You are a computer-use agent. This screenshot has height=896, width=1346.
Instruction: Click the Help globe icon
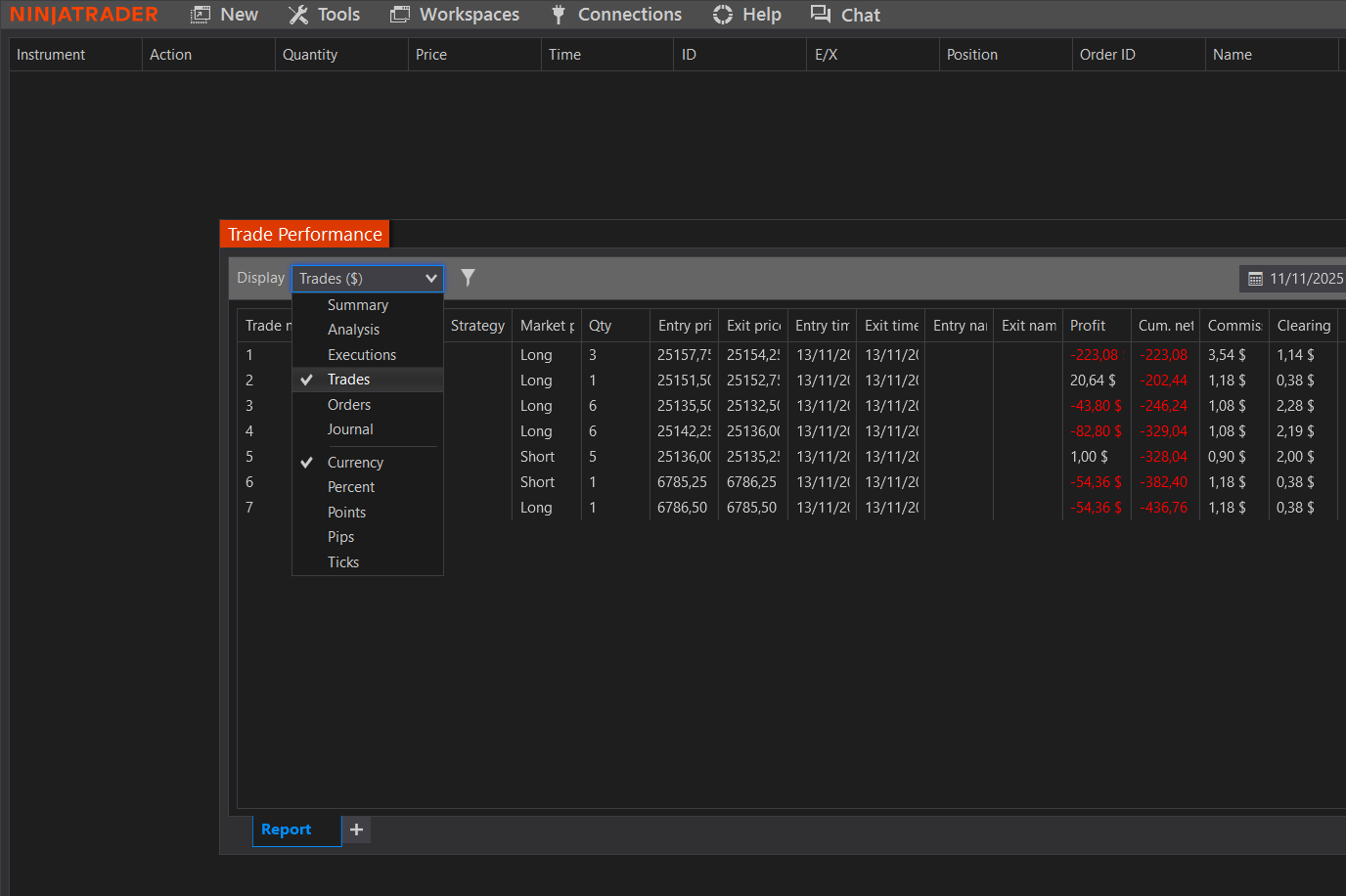pos(721,14)
